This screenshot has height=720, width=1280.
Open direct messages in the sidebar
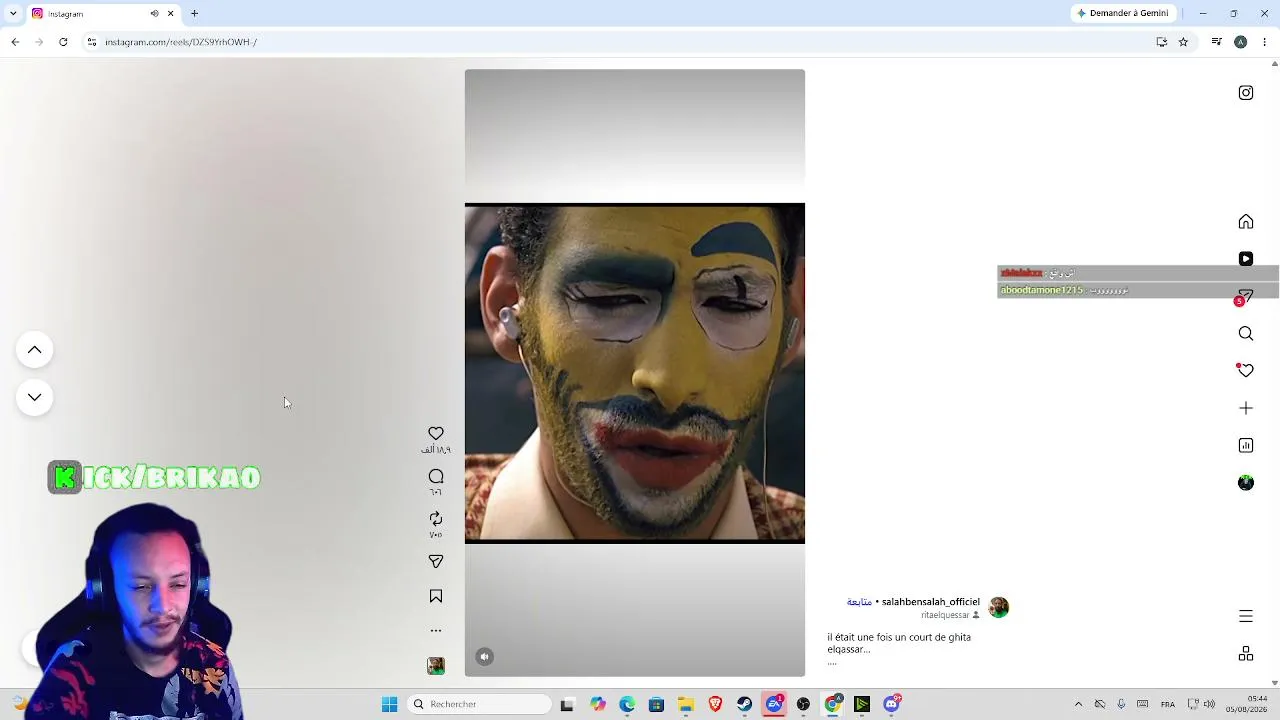pos(1246,297)
